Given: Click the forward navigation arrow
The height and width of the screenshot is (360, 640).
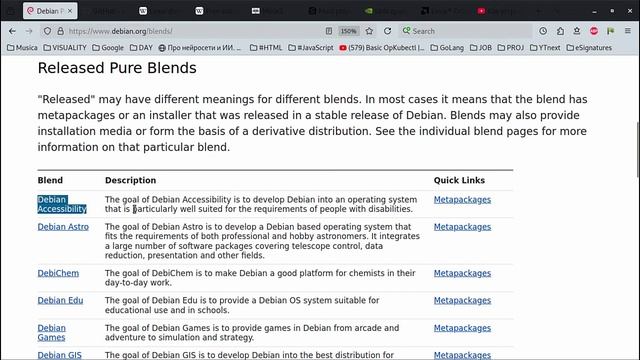Looking at the screenshot, I should pos(29,31).
